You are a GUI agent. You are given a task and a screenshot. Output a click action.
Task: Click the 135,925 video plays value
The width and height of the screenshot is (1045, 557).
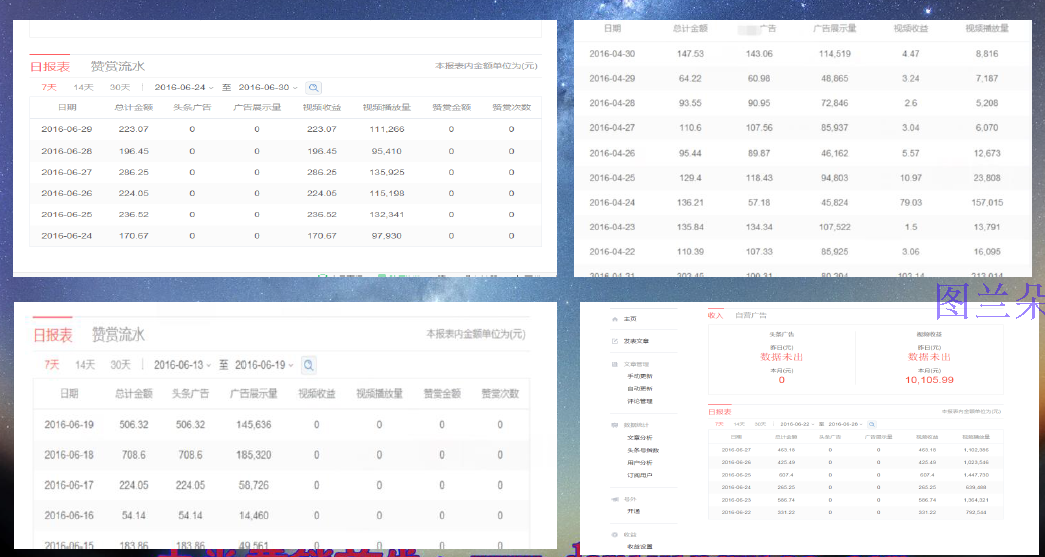tap(387, 172)
